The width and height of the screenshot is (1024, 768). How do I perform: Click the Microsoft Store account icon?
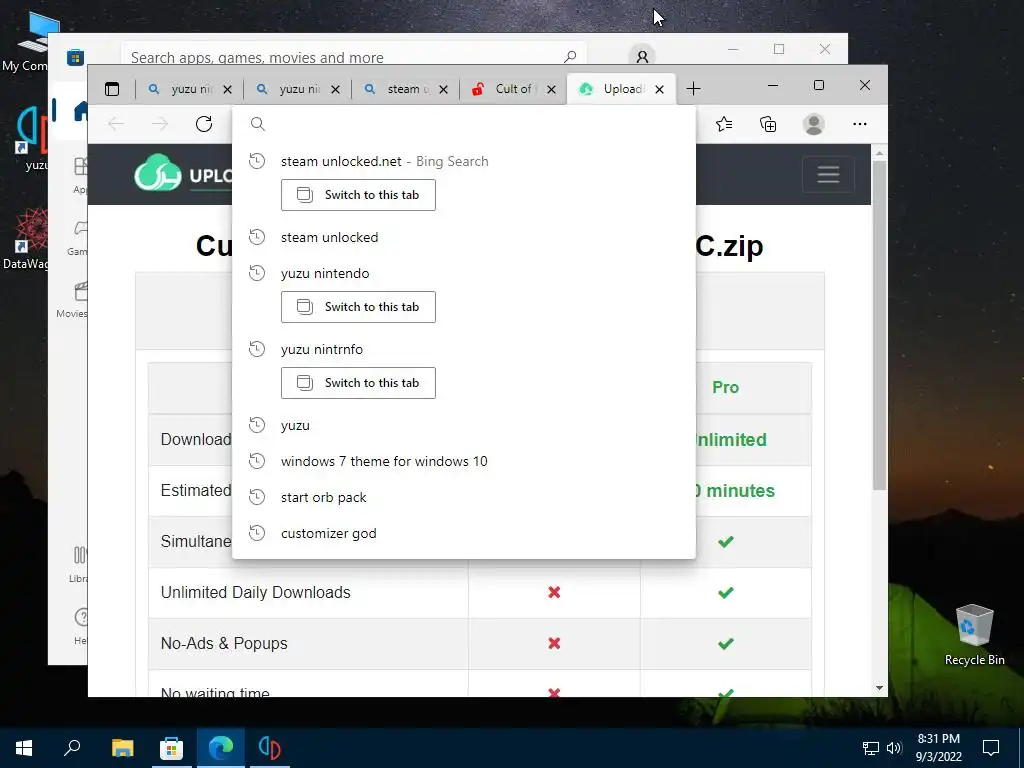coord(642,57)
